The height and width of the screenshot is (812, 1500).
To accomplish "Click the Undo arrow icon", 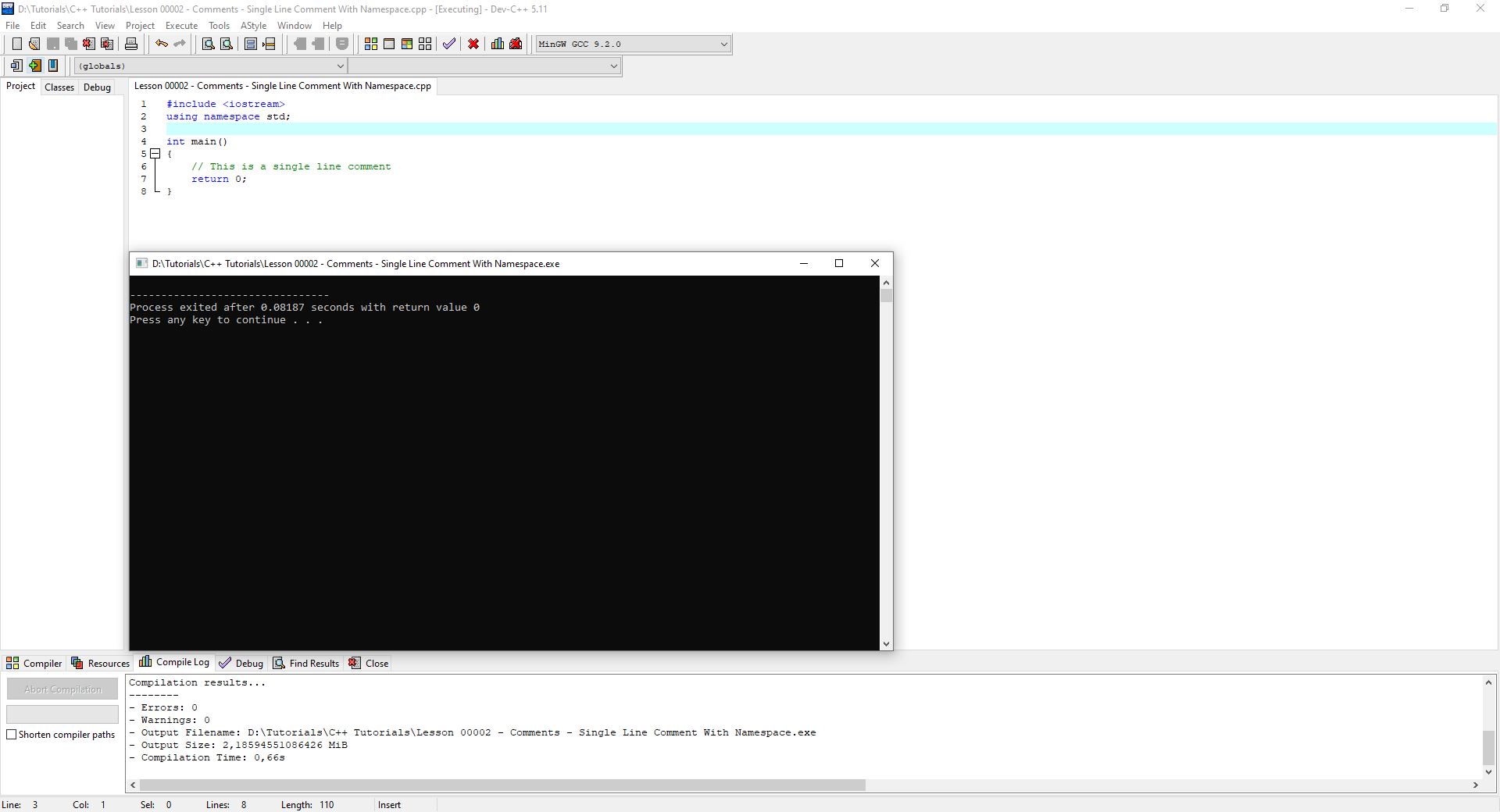I will (x=161, y=45).
